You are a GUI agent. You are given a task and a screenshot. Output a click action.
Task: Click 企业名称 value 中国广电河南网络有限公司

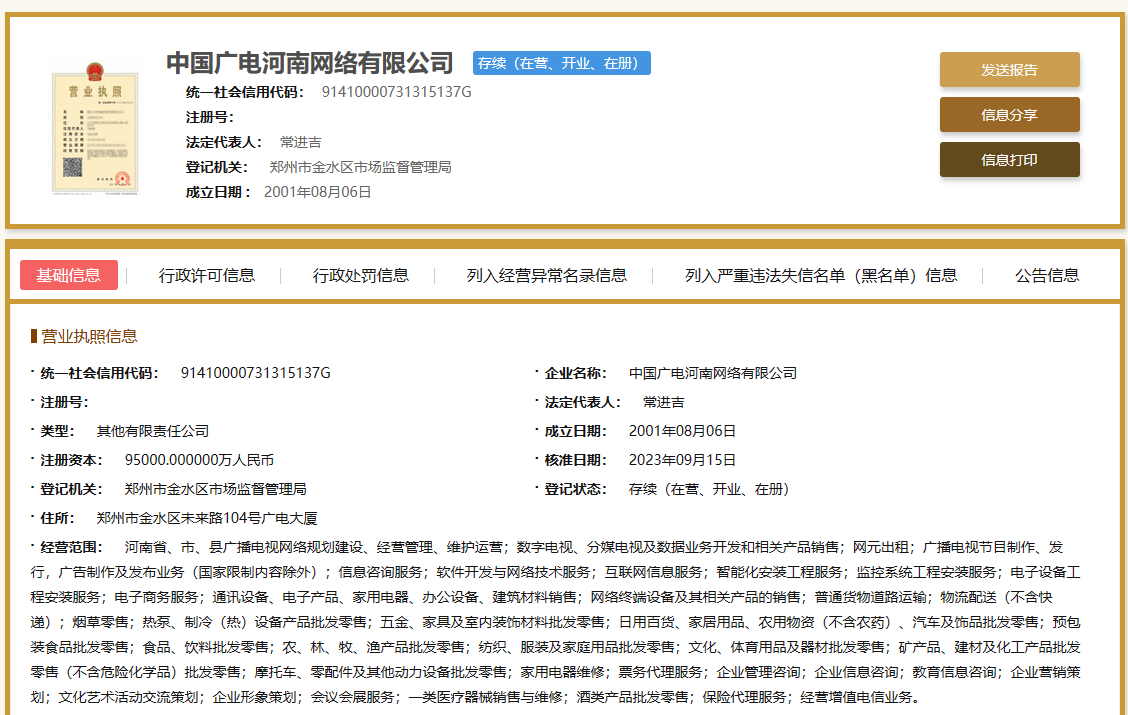713,373
